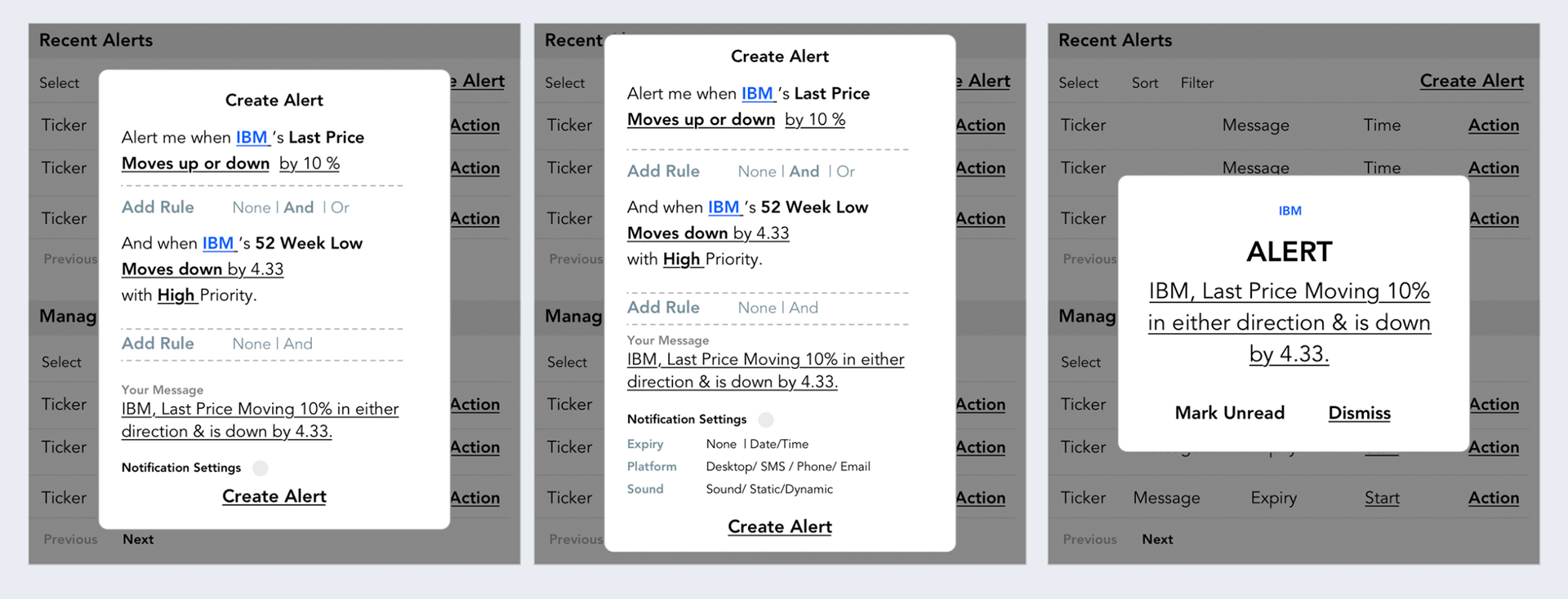Screen dimensions: 1568x599
Task: Open IBM link before Last Price, middle dialog
Action: coord(758,93)
